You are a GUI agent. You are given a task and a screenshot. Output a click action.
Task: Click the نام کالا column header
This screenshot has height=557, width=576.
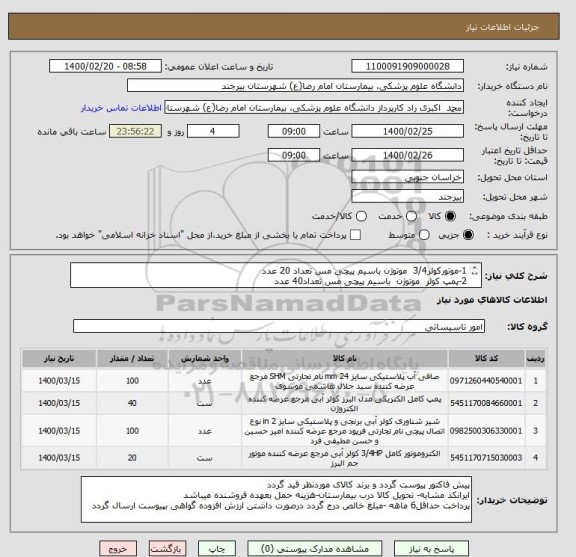[x=345, y=359]
